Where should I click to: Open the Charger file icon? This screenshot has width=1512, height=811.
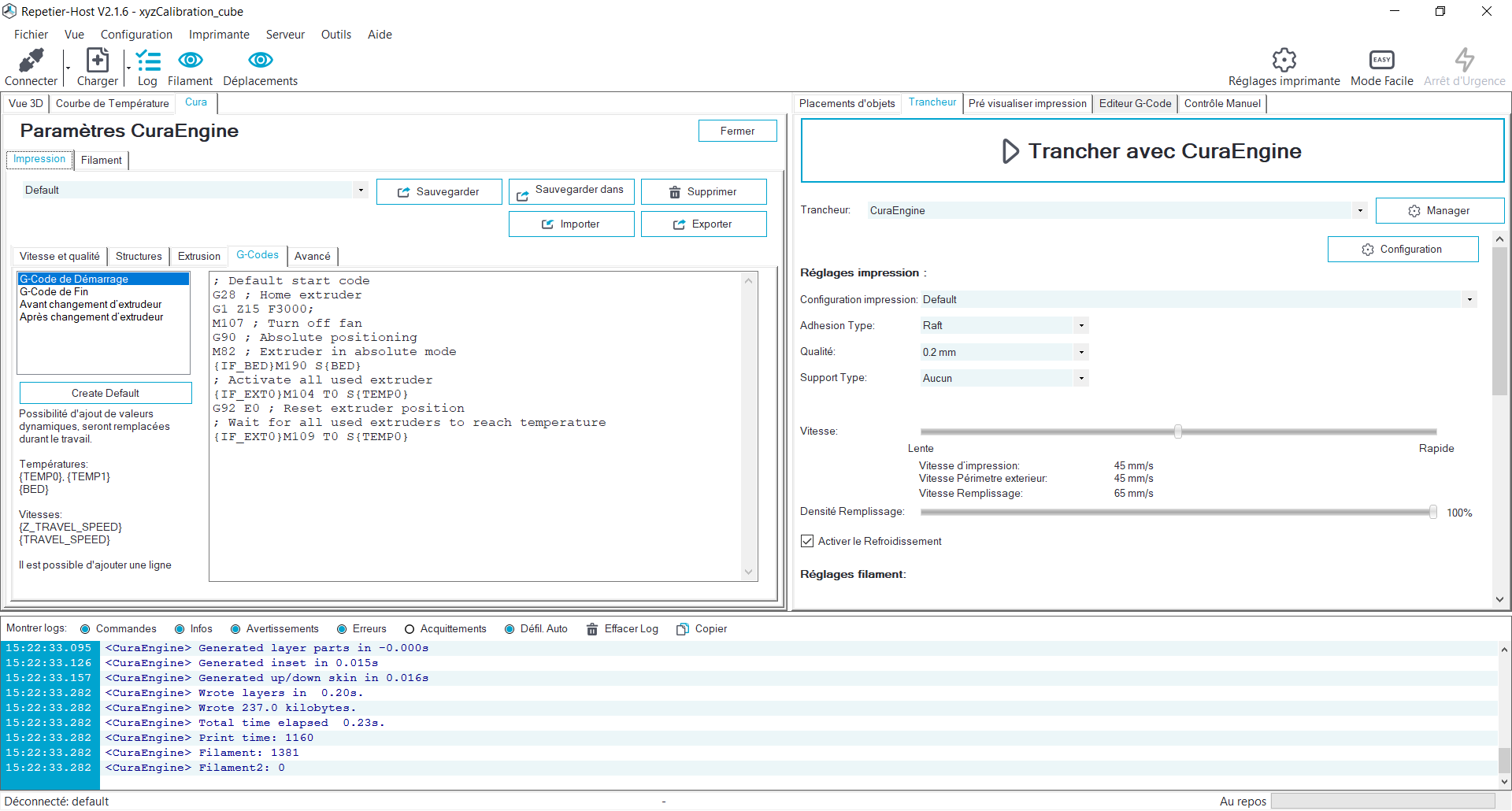[97, 60]
